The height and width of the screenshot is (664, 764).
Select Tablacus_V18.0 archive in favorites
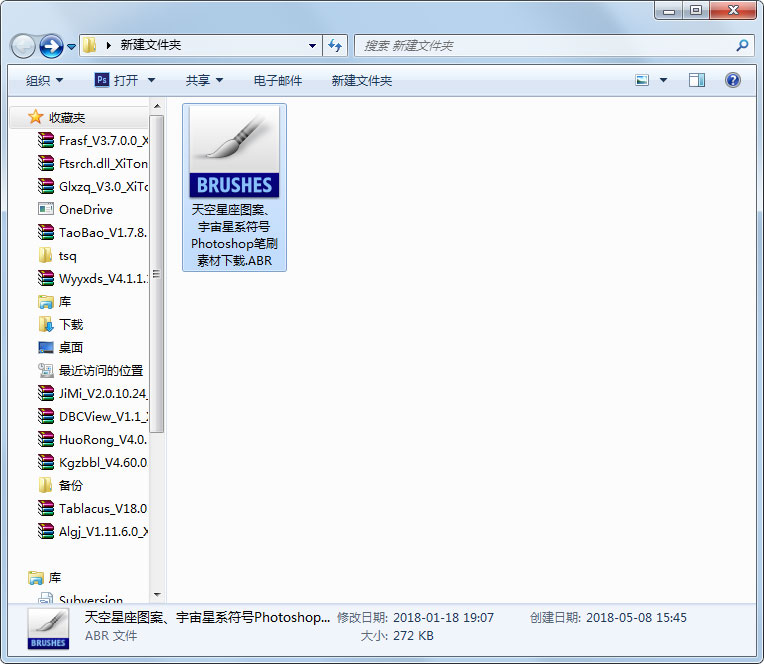point(93,509)
